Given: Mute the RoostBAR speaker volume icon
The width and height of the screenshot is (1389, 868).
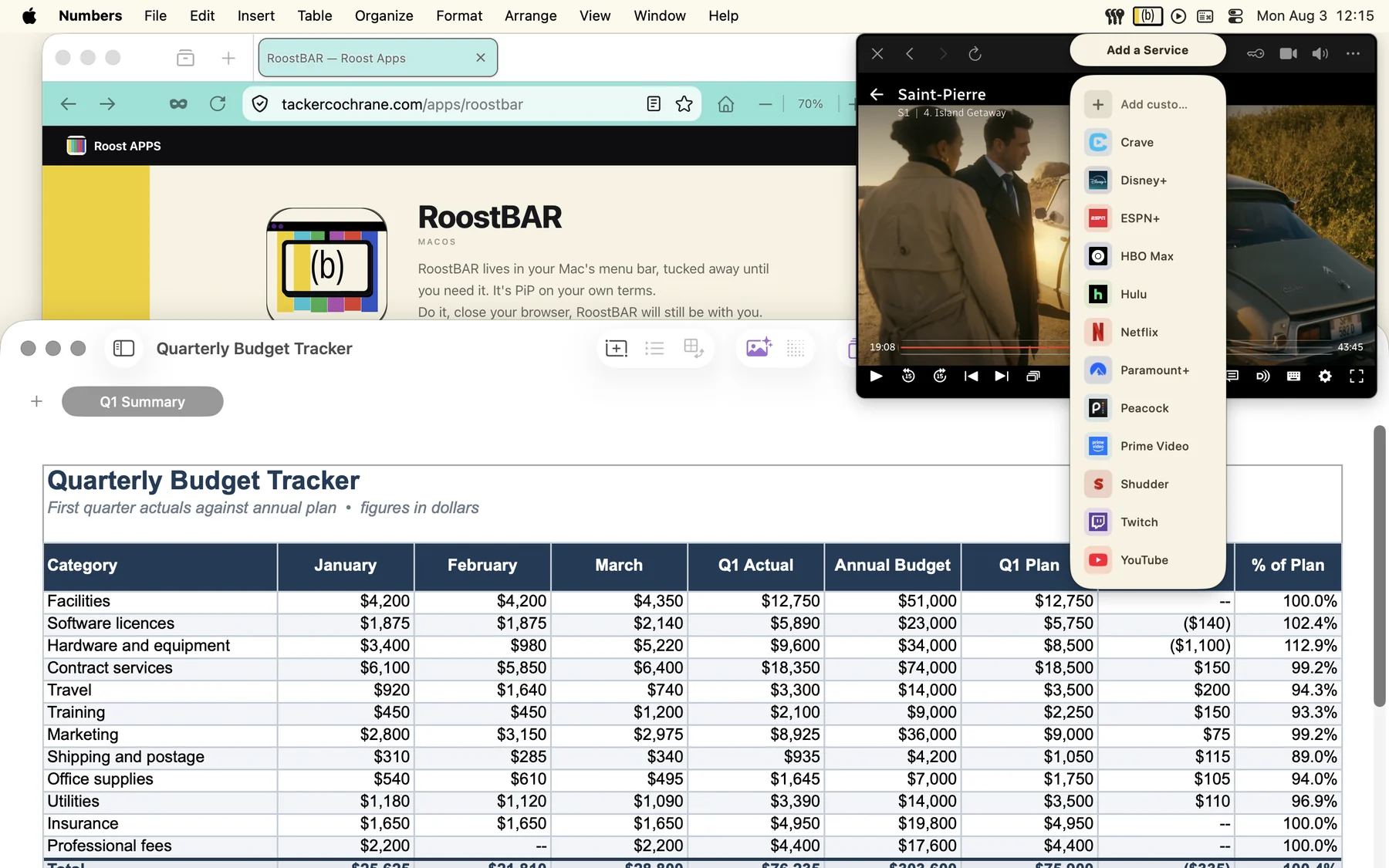Looking at the screenshot, I should tap(1320, 53).
